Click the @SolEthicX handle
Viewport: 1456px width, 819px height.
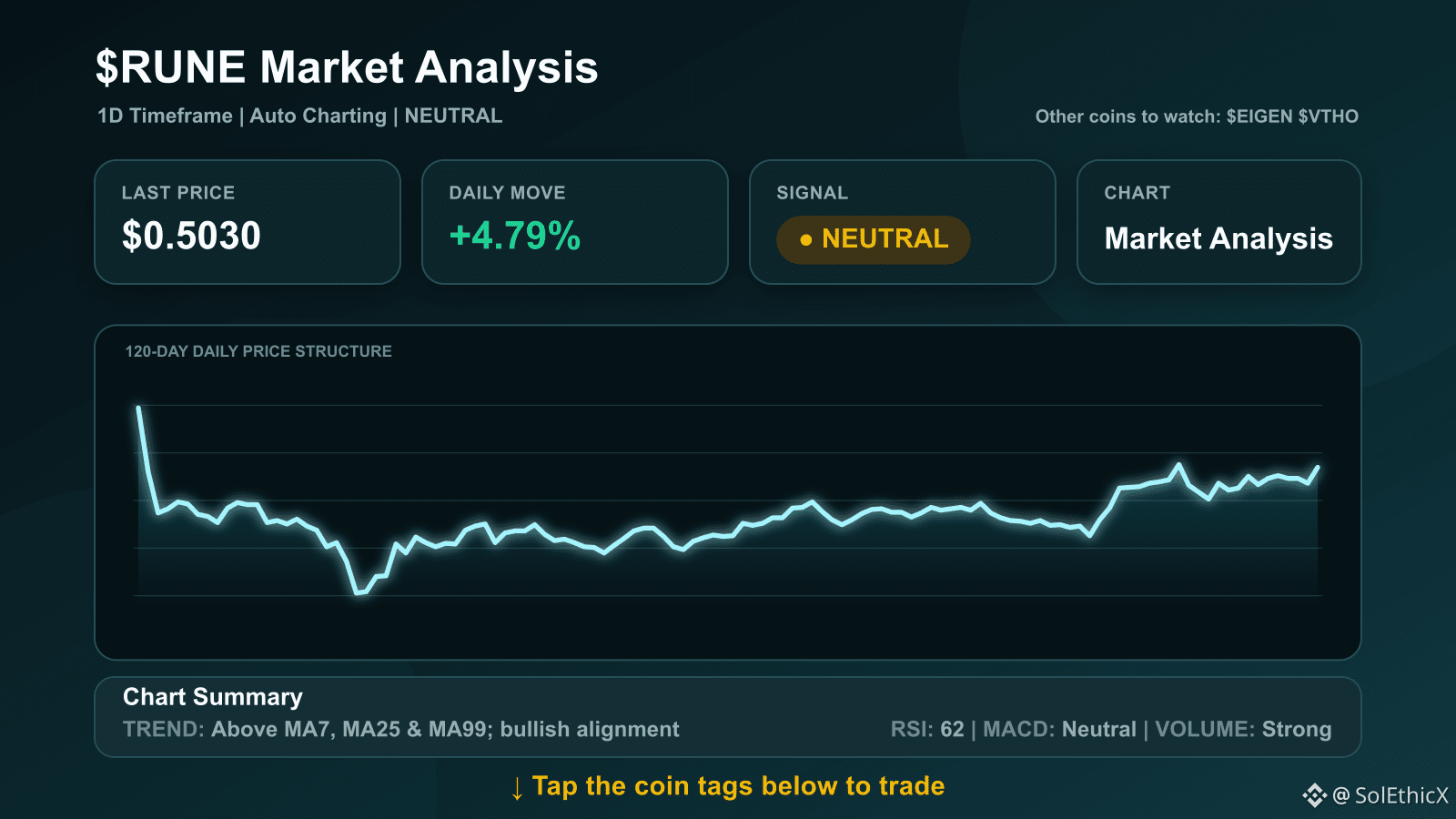(x=1390, y=795)
